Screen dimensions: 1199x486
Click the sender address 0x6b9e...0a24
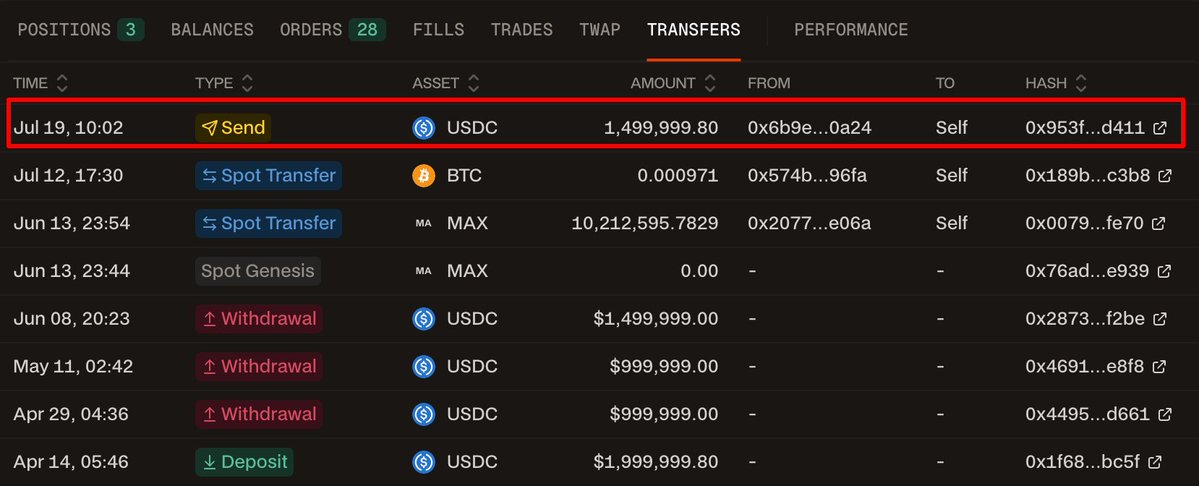point(809,128)
